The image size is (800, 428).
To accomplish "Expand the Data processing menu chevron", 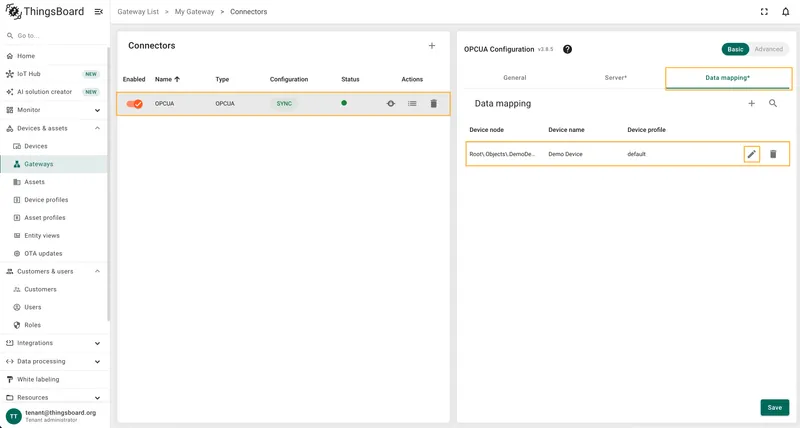I will tap(97, 362).
